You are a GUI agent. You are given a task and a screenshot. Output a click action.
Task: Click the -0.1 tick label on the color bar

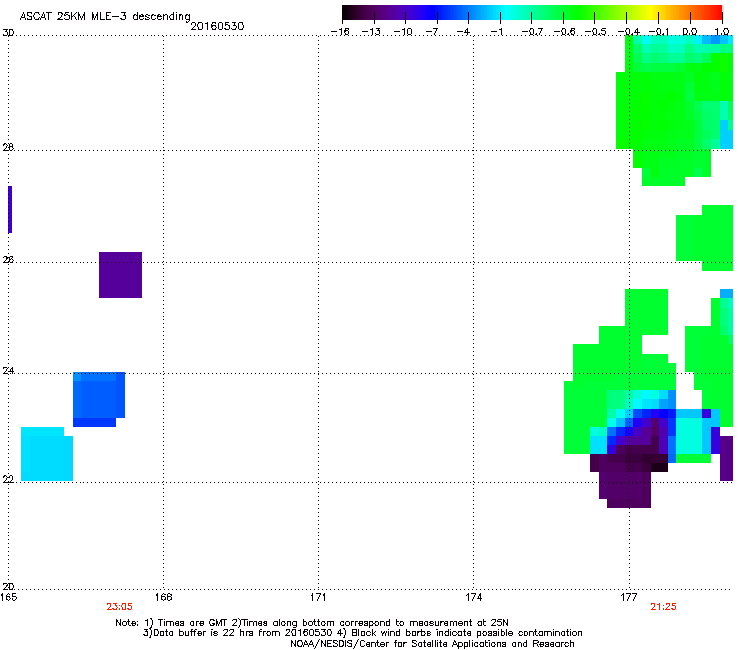tap(658, 32)
